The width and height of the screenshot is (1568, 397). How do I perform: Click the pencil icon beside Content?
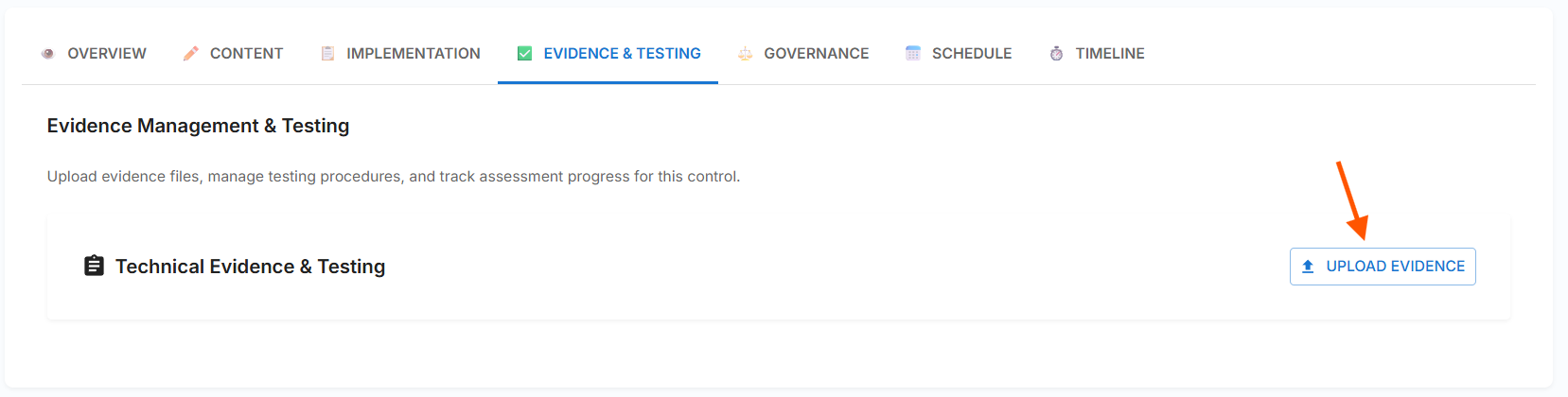(x=190, y=54)
